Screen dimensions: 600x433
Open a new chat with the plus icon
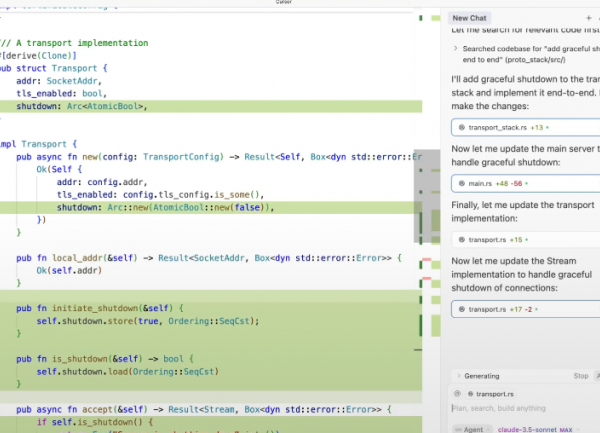589,18
